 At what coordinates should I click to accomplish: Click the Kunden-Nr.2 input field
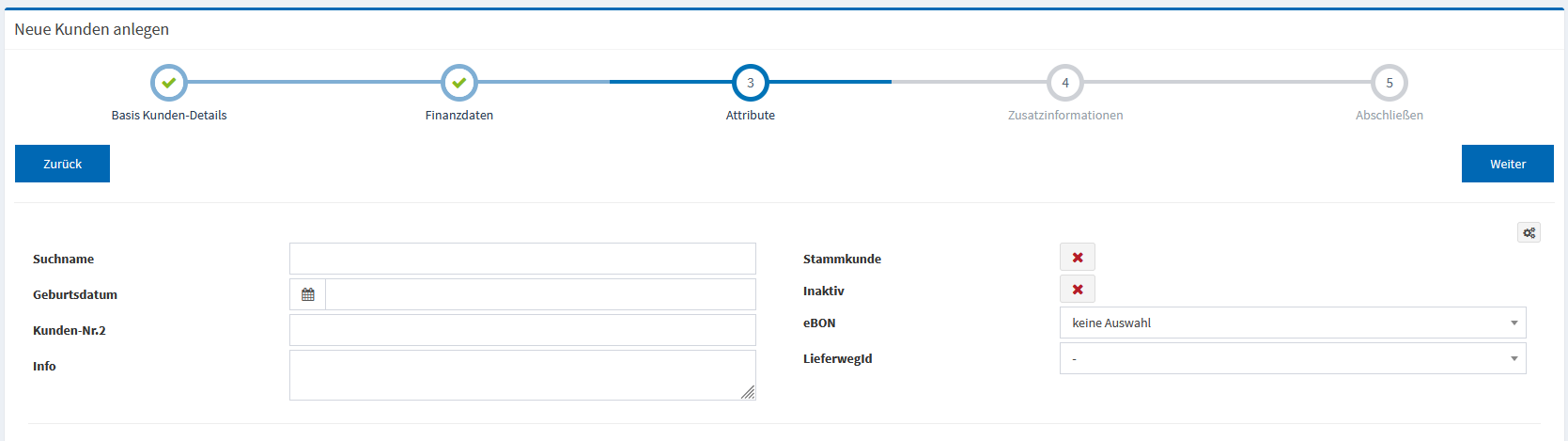click(x=522, y=330)
